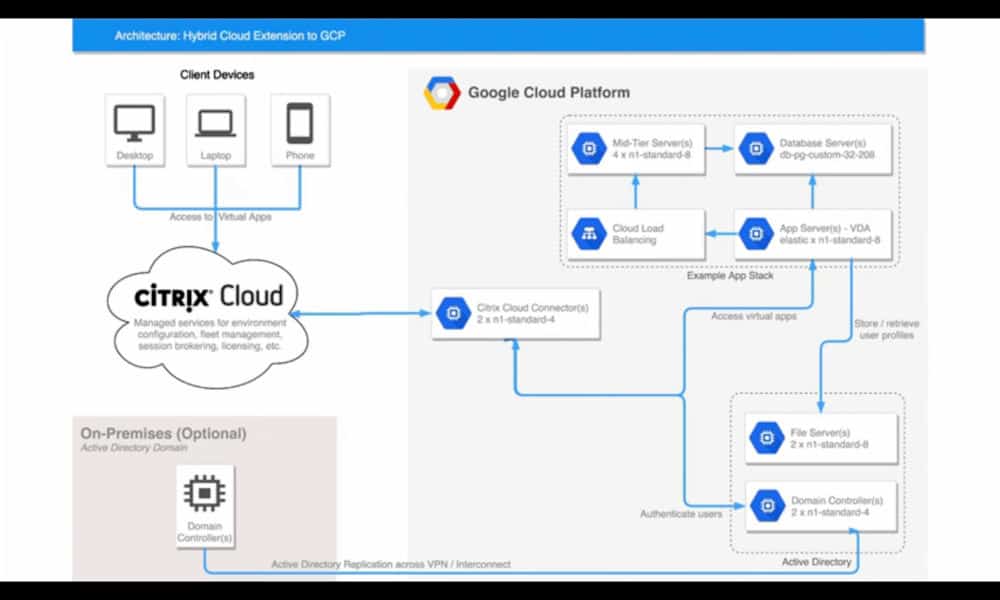This screenshot has height=600, width=1000.
Task: Click the On-Premises Domain Controller chip icon
Action: (205, 494)
